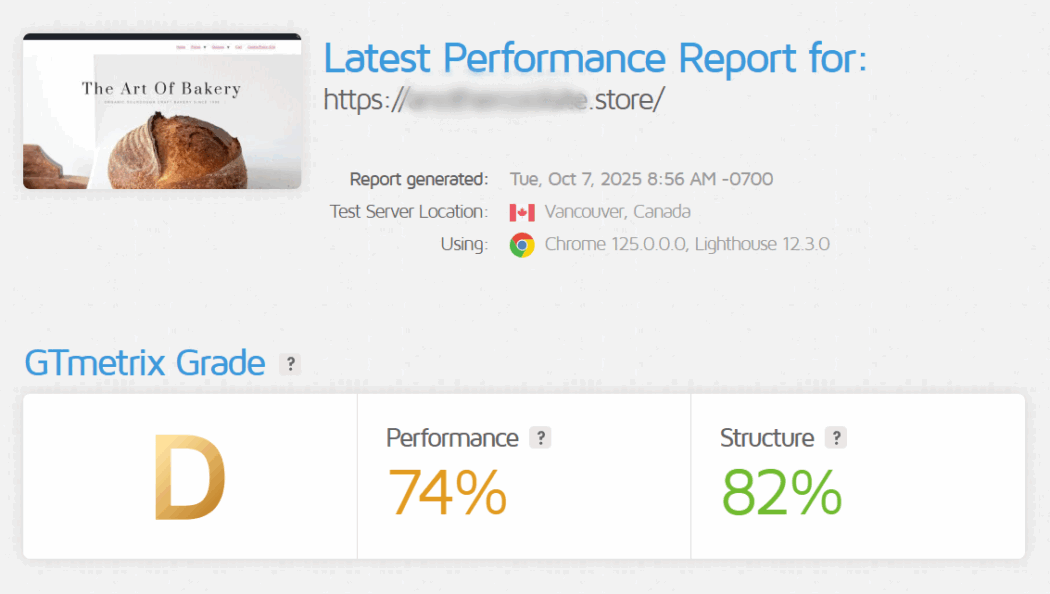Open the Performance help question mark
This screenshot has width=1050, height=594.
540,438
